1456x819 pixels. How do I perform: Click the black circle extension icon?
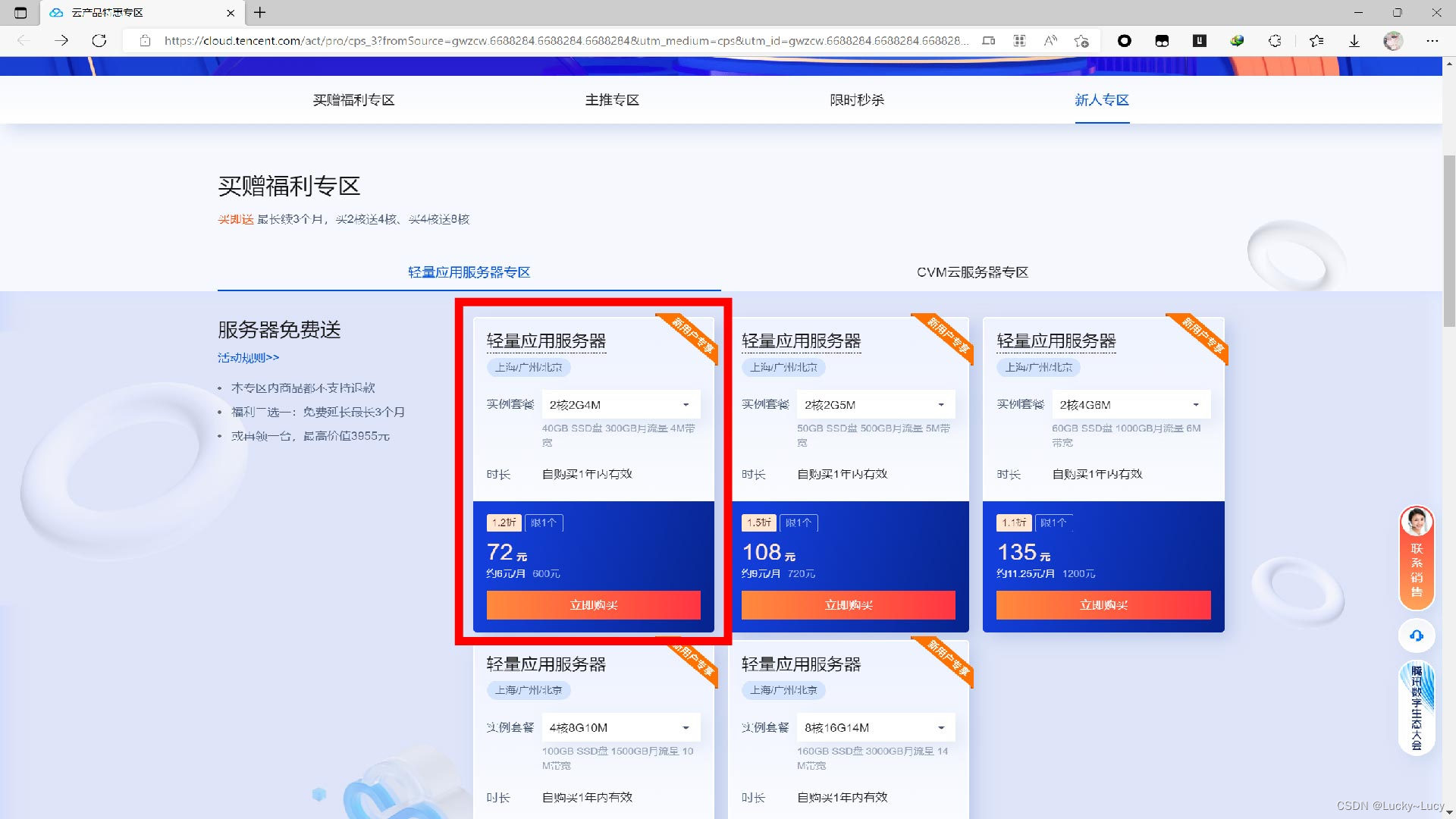pos(1125,41)
